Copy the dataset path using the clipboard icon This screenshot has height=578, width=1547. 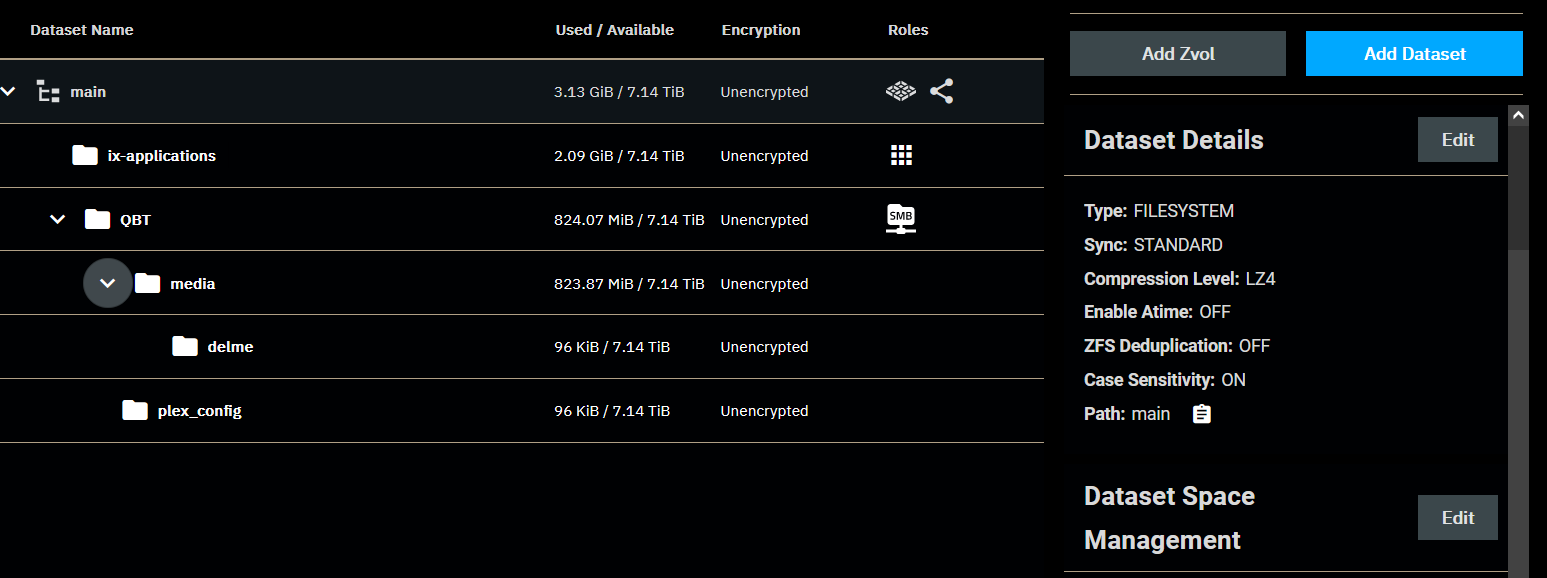(1201, 413)
